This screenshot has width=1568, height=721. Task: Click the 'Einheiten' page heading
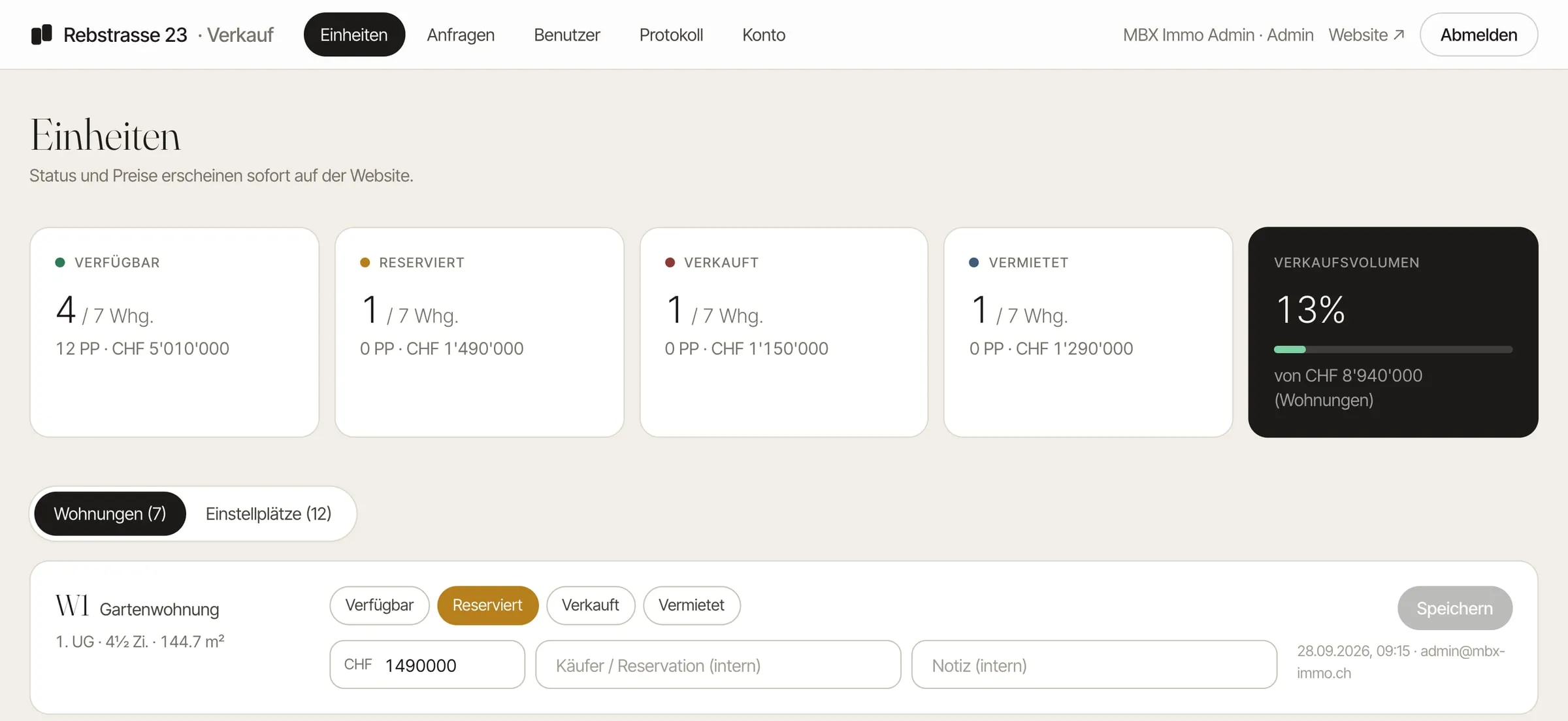click(105, 135)
